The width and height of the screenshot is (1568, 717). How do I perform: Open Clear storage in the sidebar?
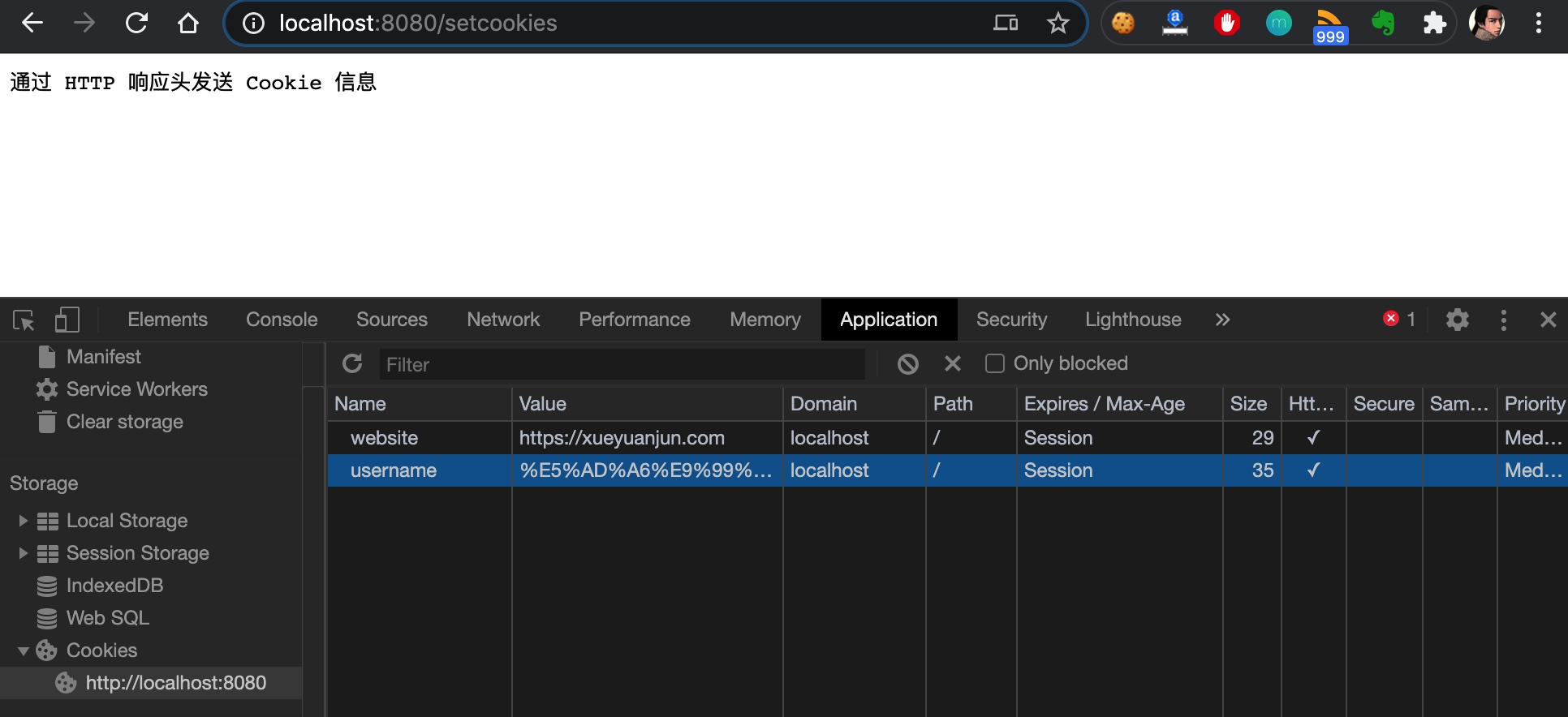click(125, 422)
